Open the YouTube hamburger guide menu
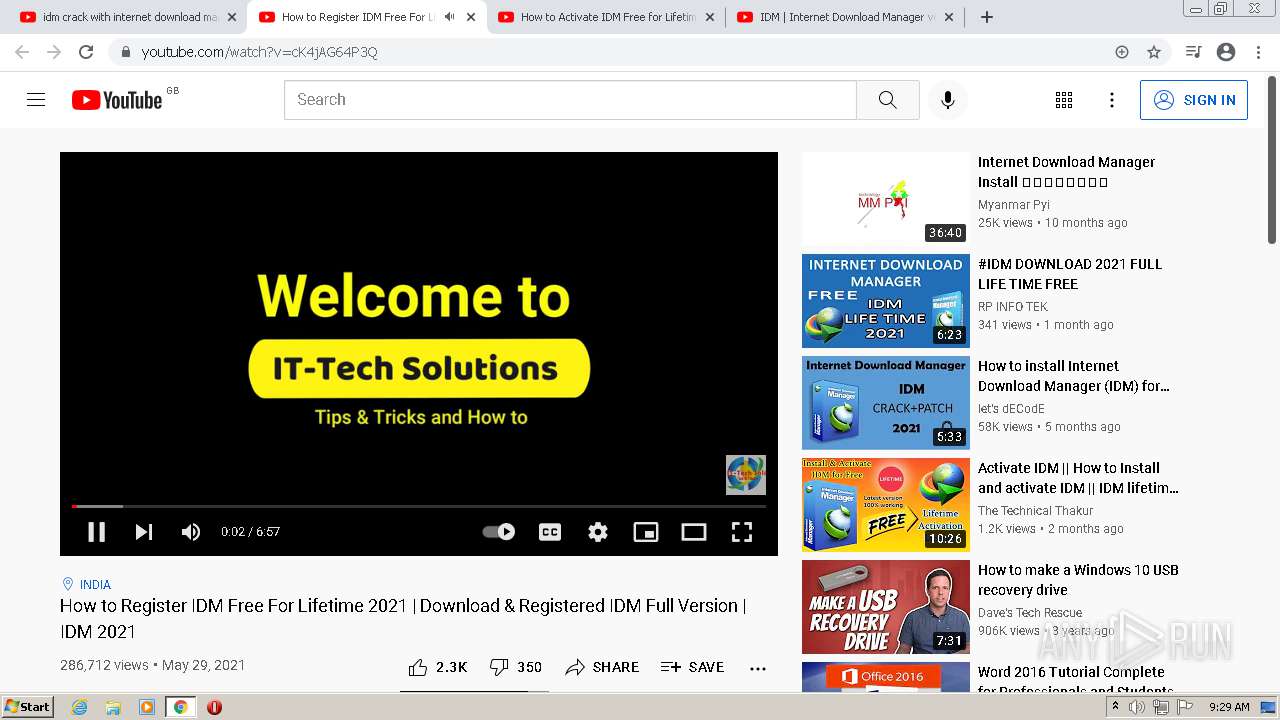Viewport: 1280px width, 720px height. tap(36, 100)
